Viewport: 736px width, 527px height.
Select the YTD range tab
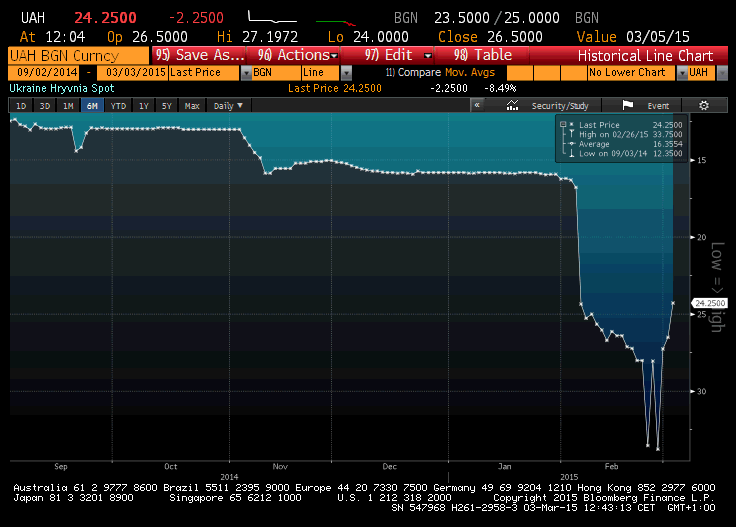tap(118, 106)
